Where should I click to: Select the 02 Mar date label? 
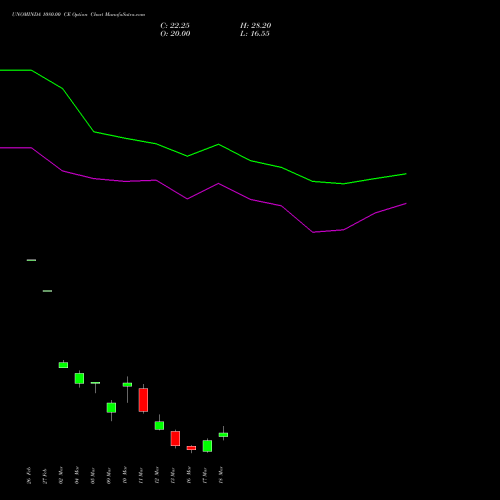point(61,475)
